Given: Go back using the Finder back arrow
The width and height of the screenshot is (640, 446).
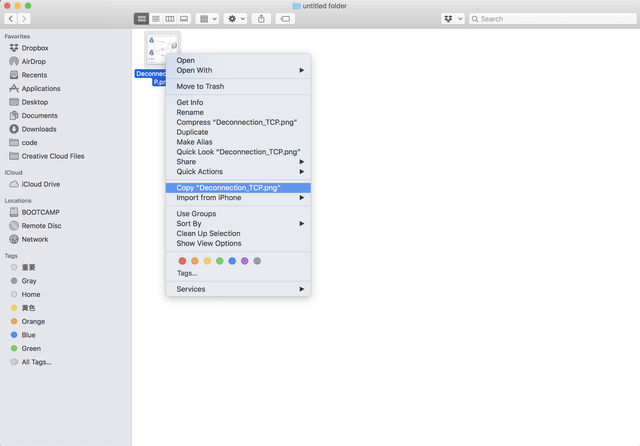Looking at the screenshot, I should coord(11,18).
